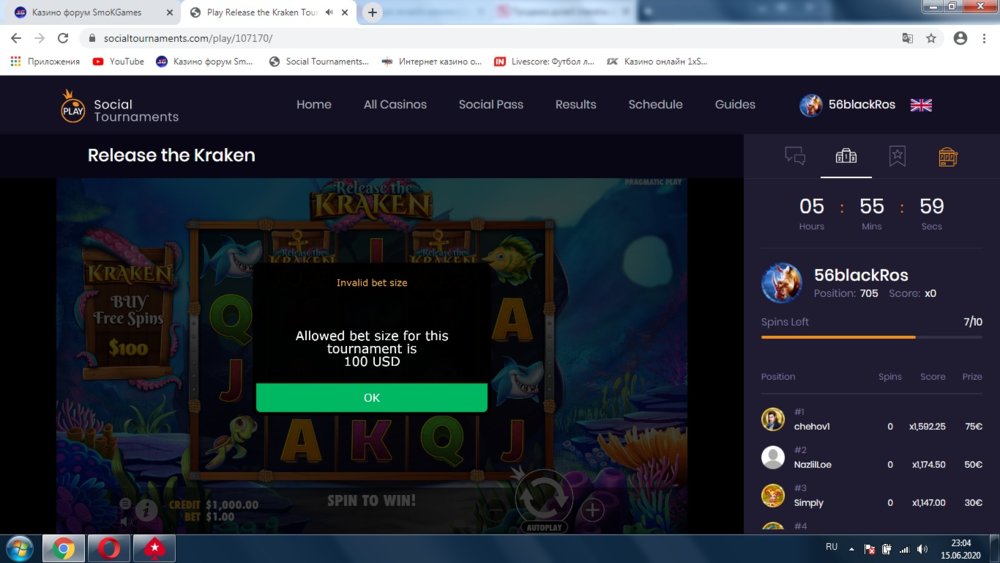Toggle the game sound speaker icon
Screen dimensions: 1000x563
[124, 522]
